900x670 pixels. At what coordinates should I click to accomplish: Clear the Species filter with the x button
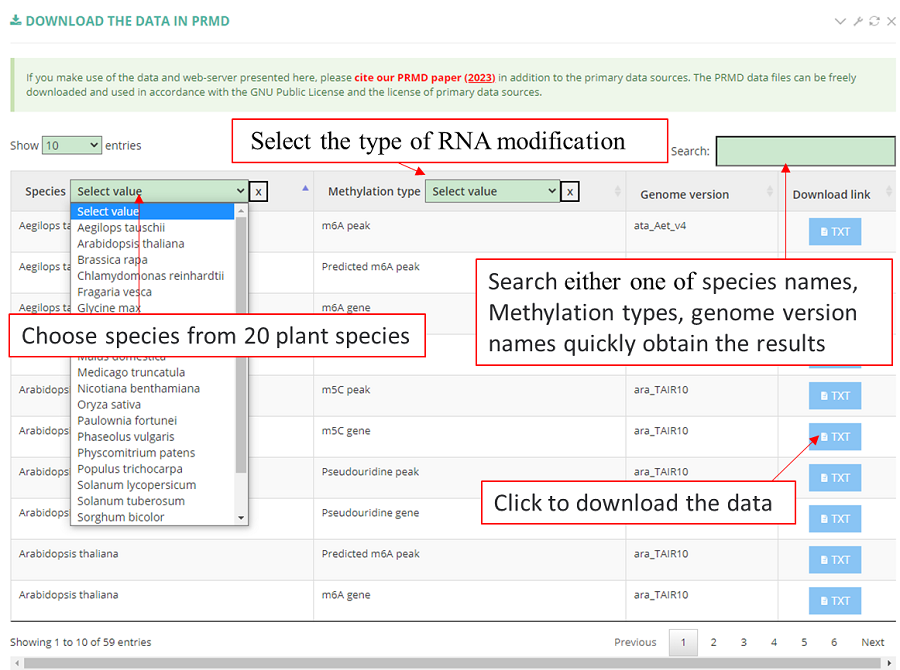coord(258,191)
